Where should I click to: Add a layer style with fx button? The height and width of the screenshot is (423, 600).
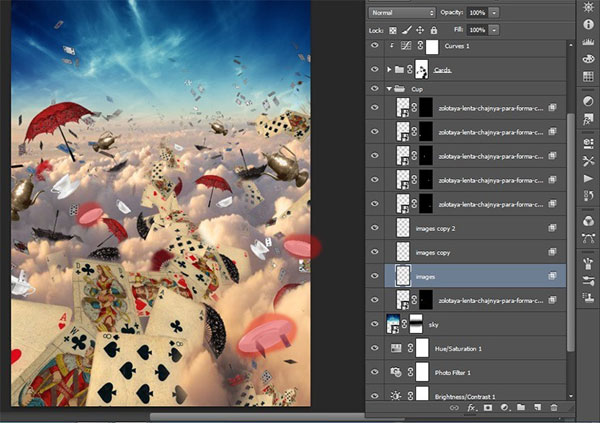471,408
